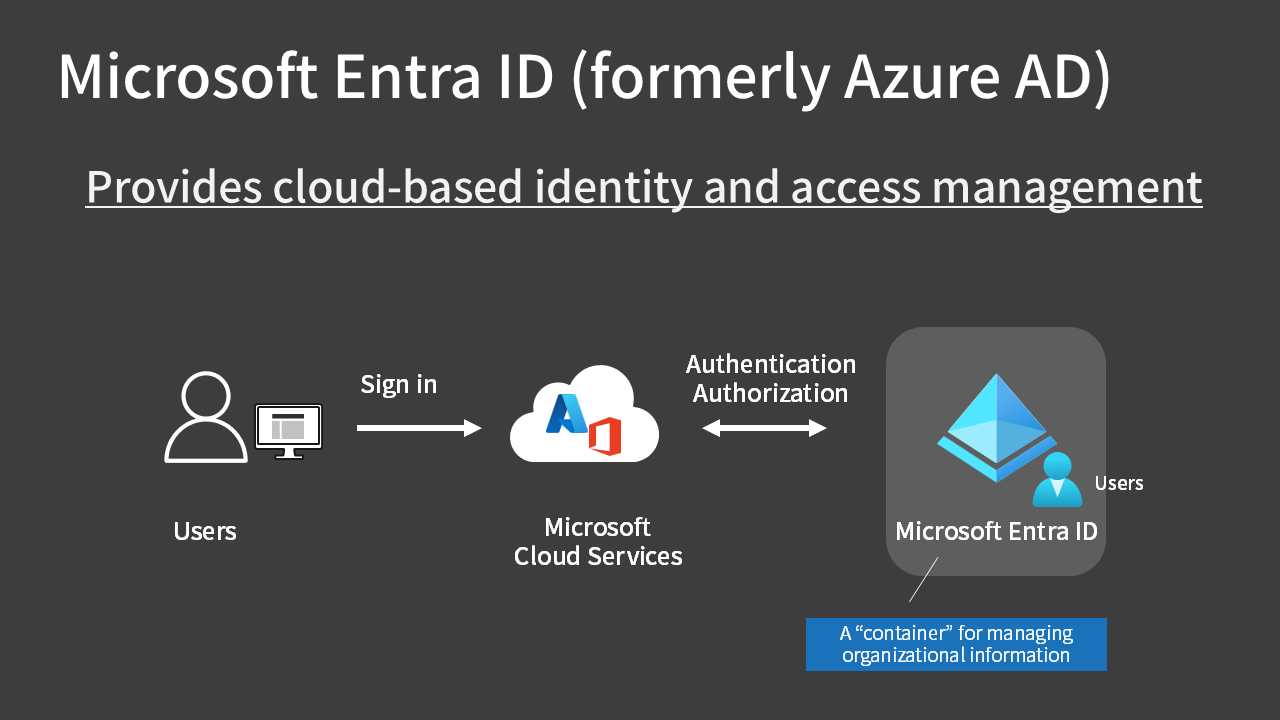
Task: Click the 'Authorization' text
Action: pos(771,394)
